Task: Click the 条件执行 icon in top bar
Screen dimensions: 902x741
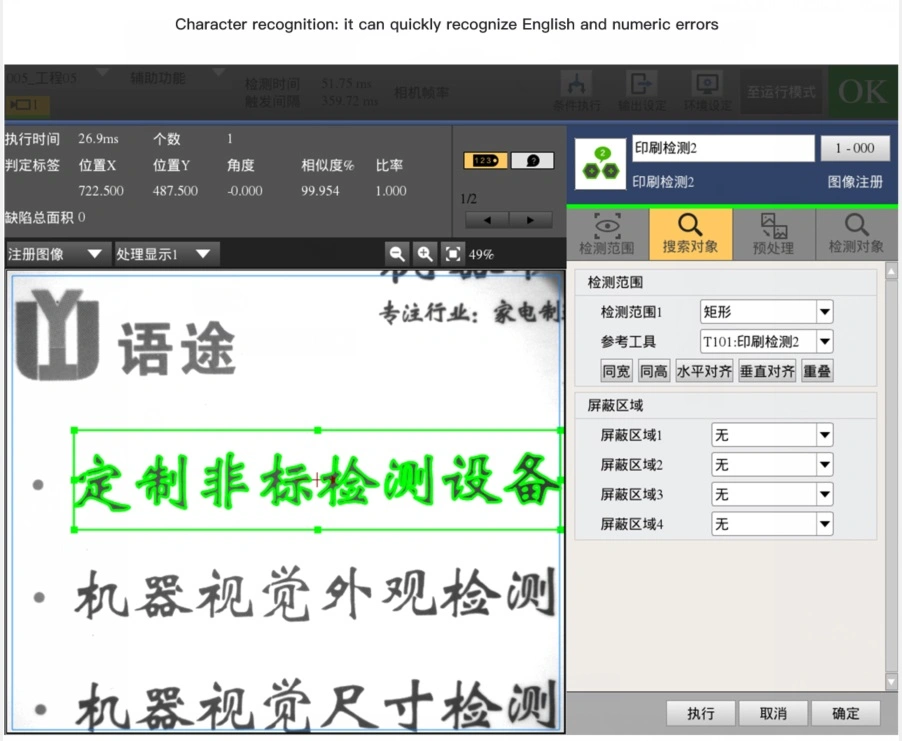Action: (x=577, y=91)
